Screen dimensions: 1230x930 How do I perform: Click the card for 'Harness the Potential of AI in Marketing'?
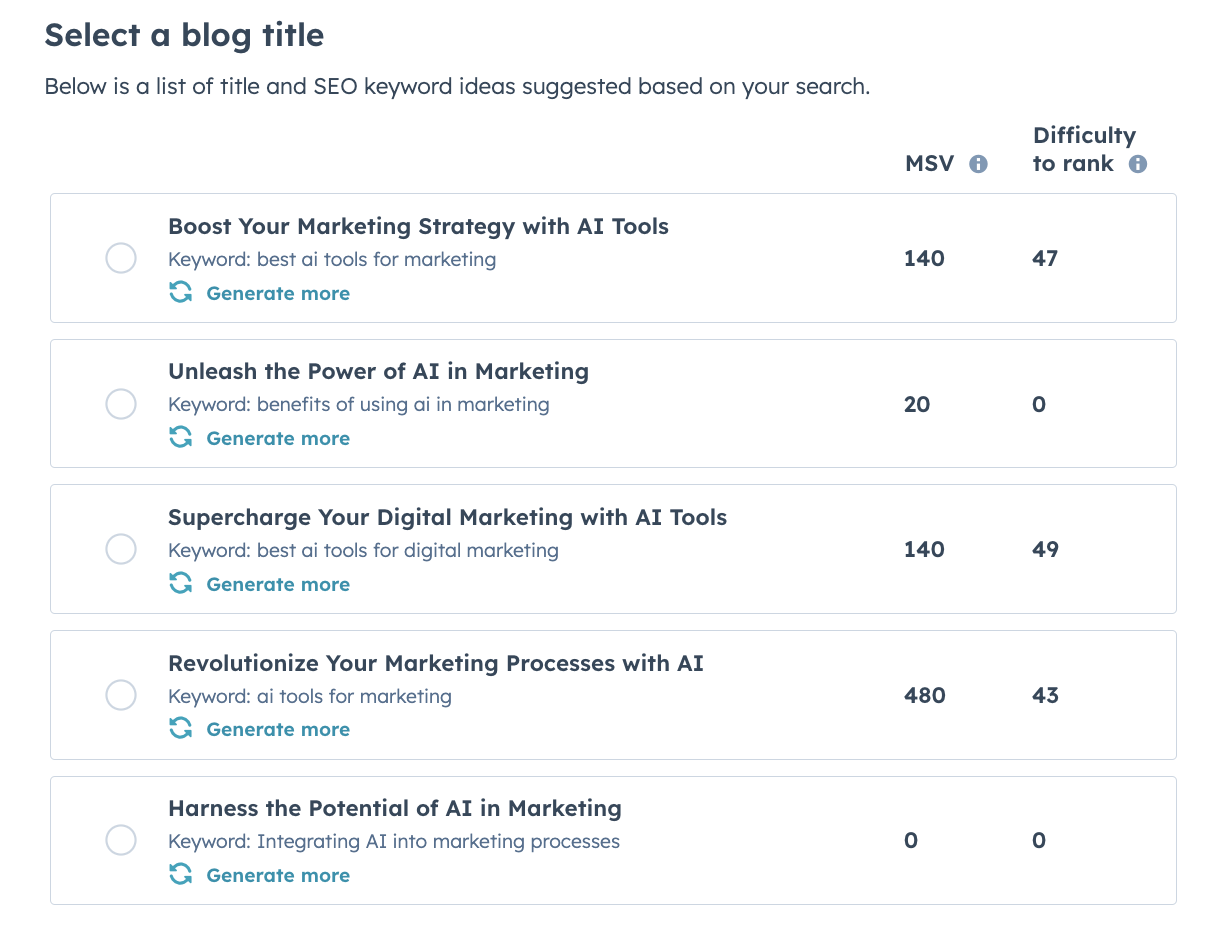[613, 840]
